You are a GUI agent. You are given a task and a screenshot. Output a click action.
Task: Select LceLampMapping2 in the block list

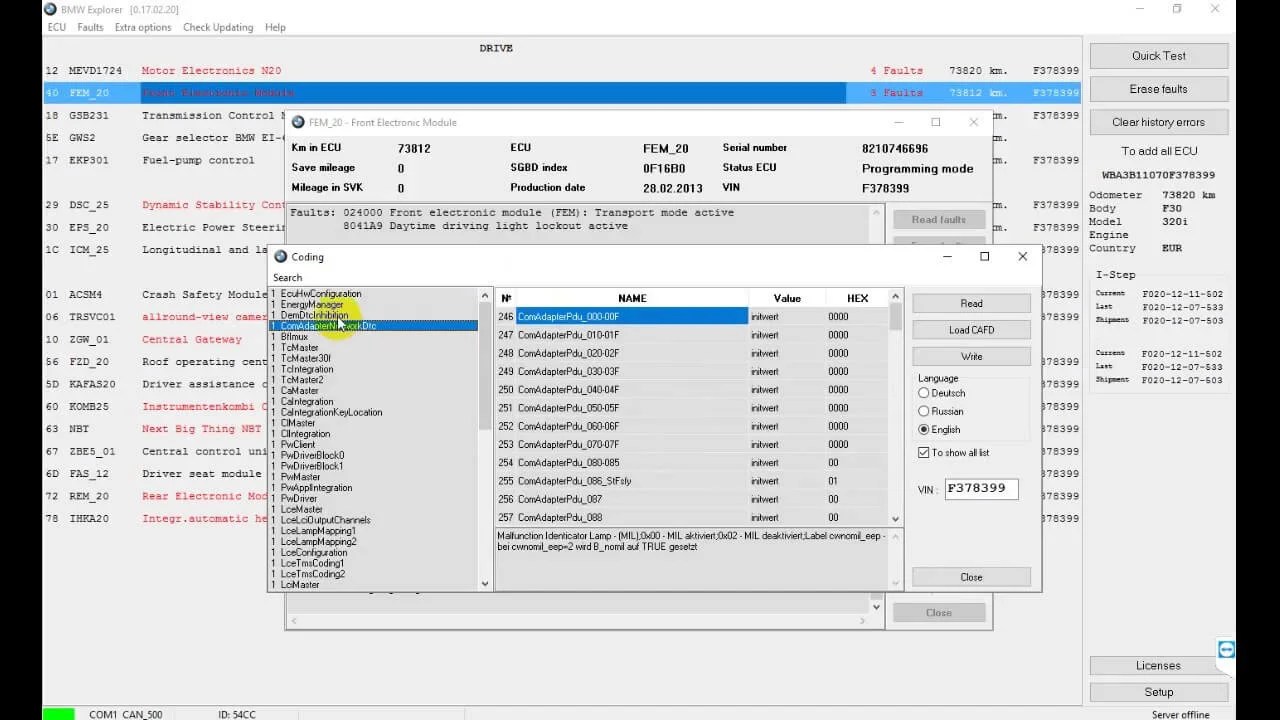point(318,542)
